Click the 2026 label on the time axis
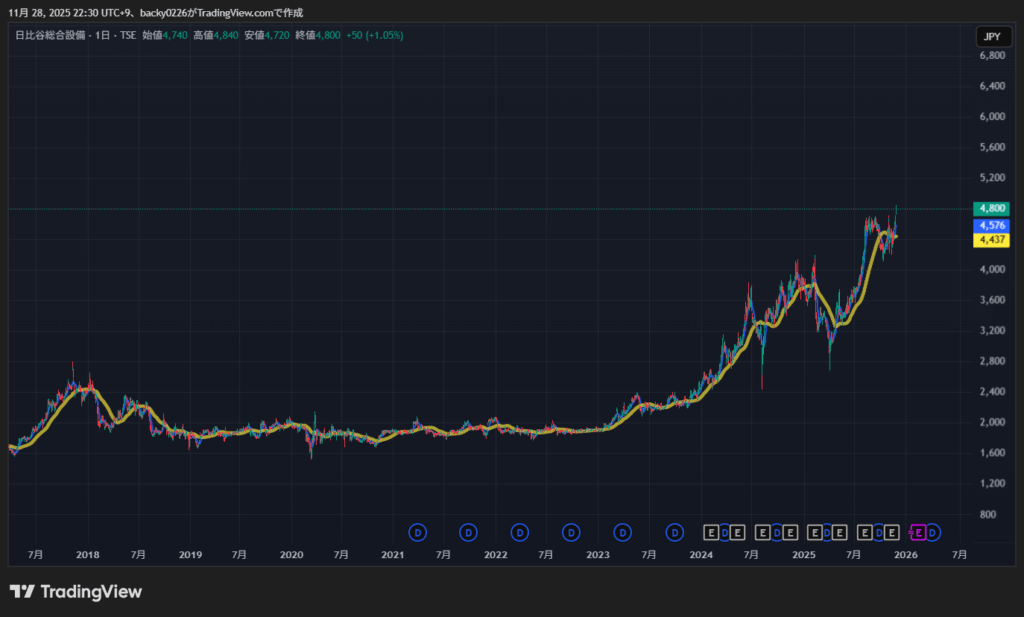Image resolution: width=1024 pixels, height=617 pixels. (905, 554)
